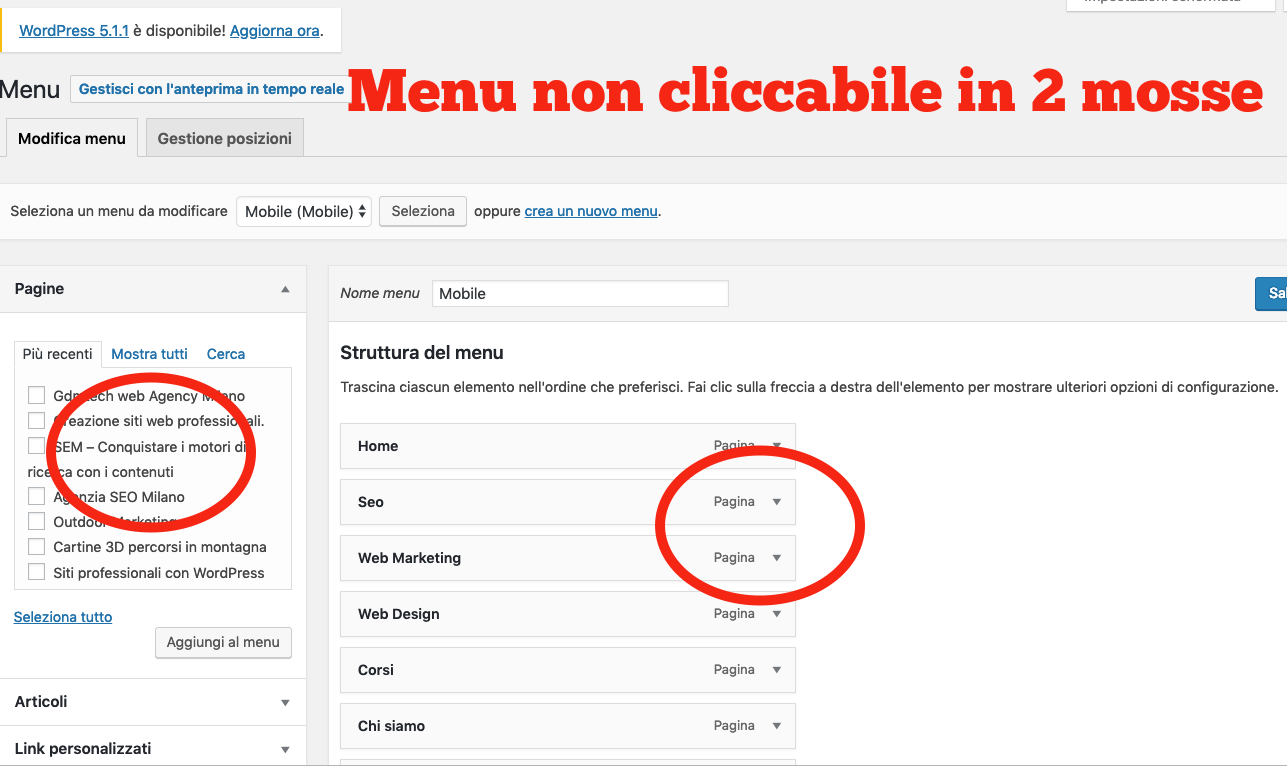Enable 'Siti professionali con WordPress' checkbox
1287x767 pixels.
pyautogui.click(x=37, y=572)
